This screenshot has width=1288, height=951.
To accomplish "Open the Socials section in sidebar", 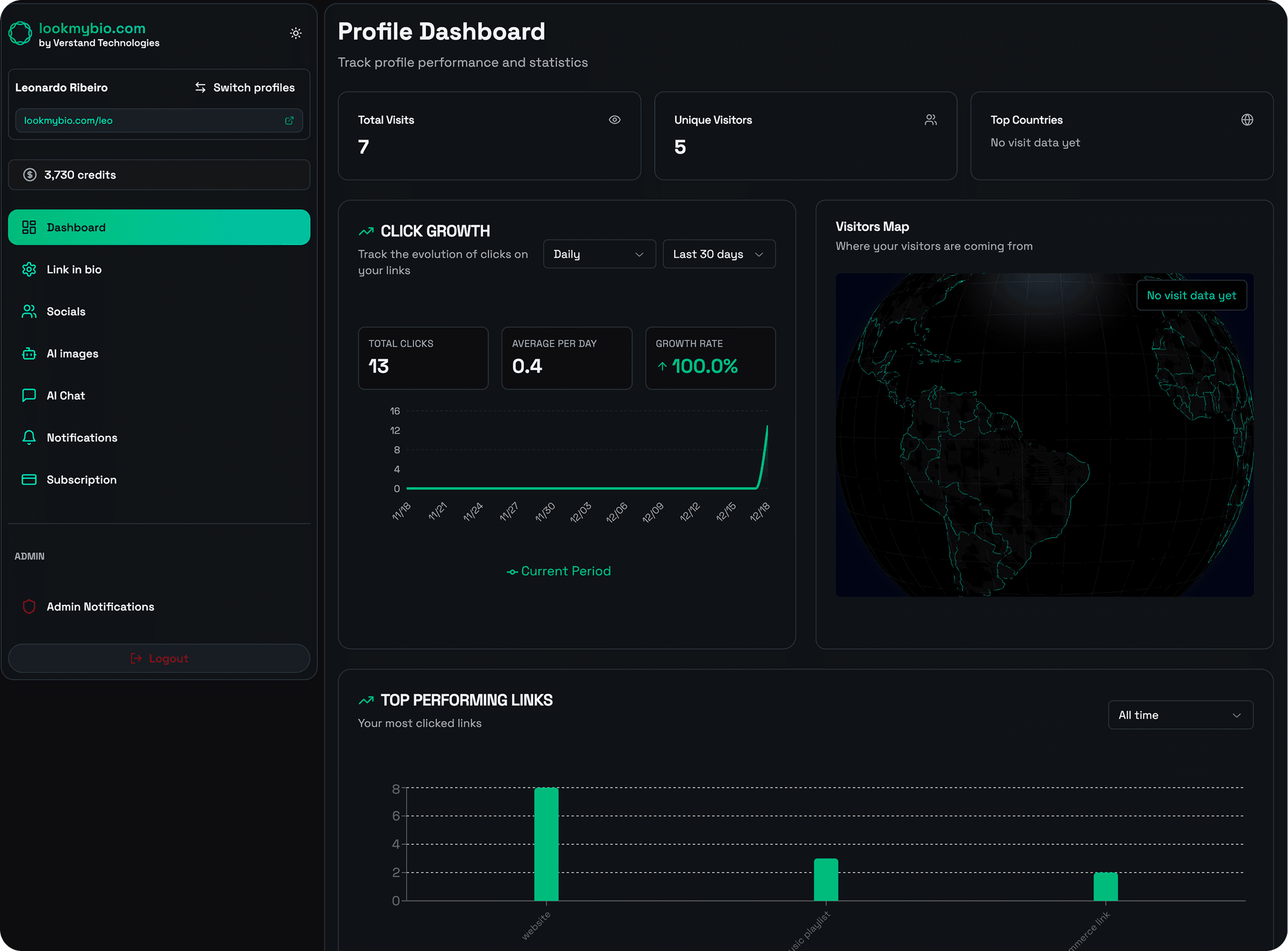I will [66, 312].
